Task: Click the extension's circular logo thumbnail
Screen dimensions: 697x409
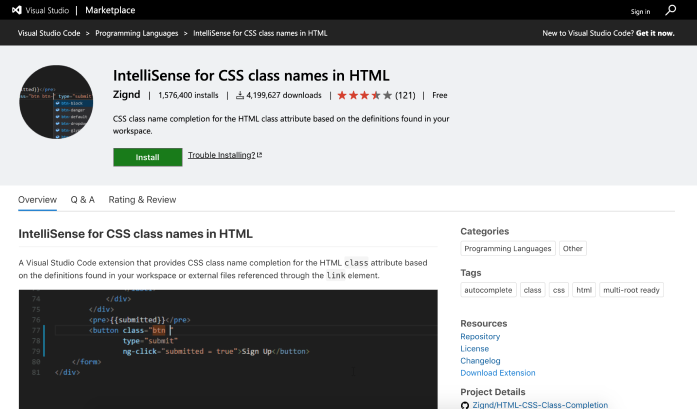Action: coord(56,102)
